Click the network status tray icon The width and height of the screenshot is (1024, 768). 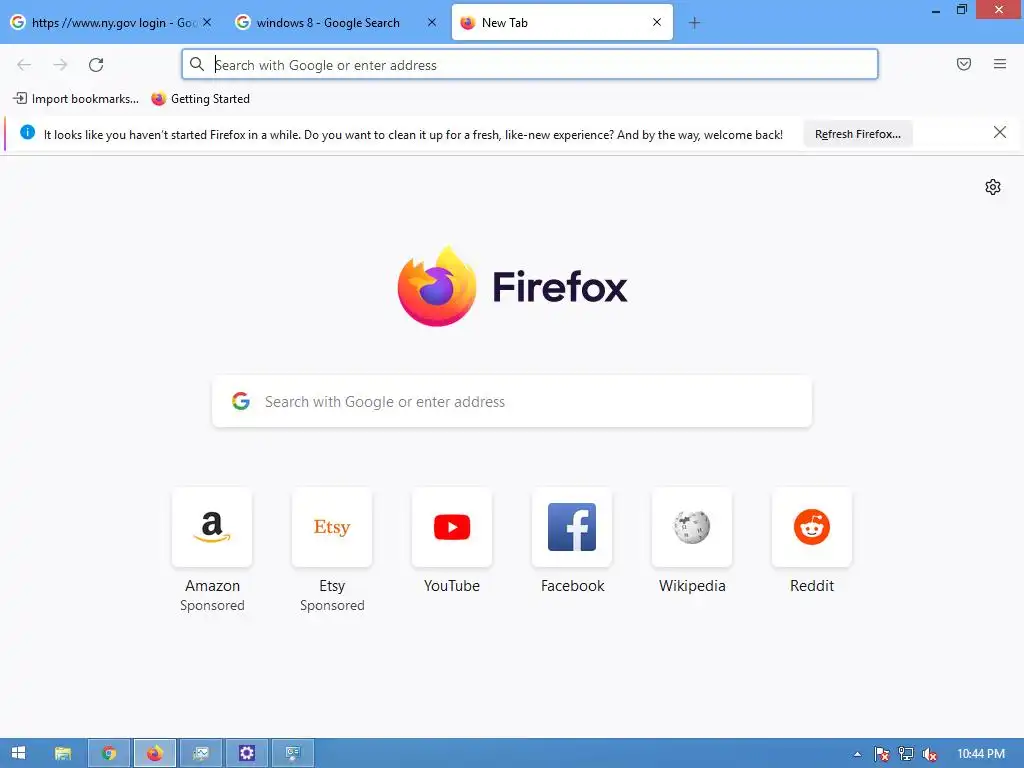[x=906, y=754]
